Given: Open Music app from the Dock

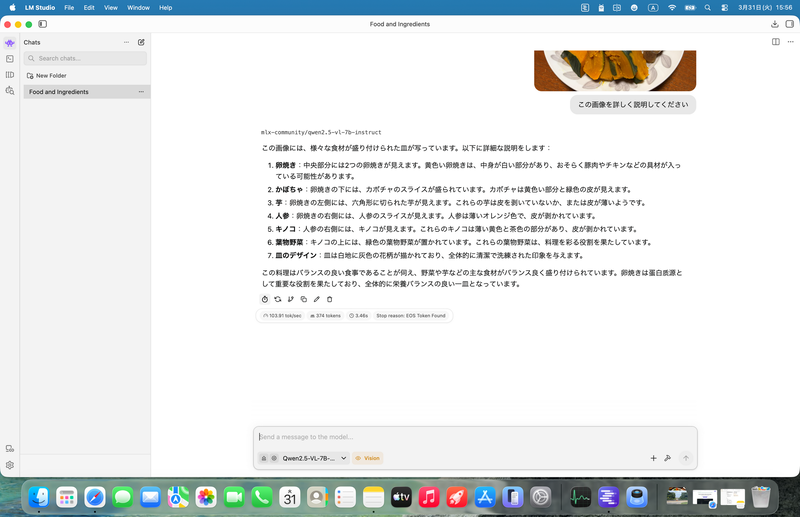Looking at the screenshot, I should (x=429, y=497).
